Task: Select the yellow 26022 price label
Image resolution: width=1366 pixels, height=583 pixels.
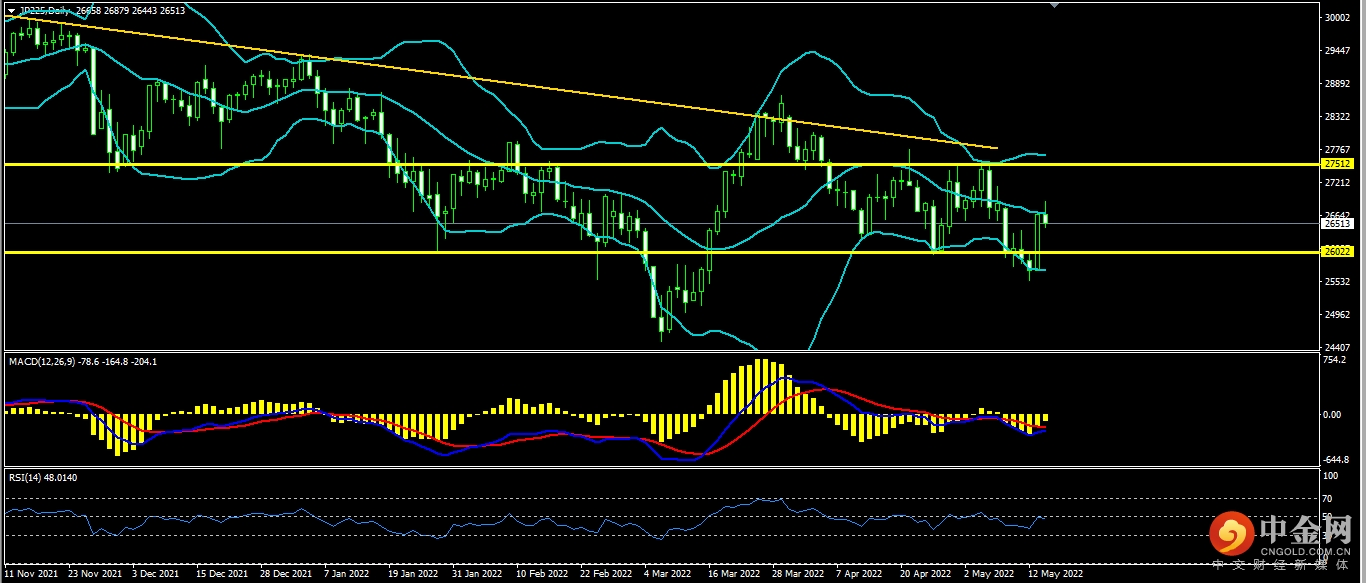Action: click(x=1336, y=252)
